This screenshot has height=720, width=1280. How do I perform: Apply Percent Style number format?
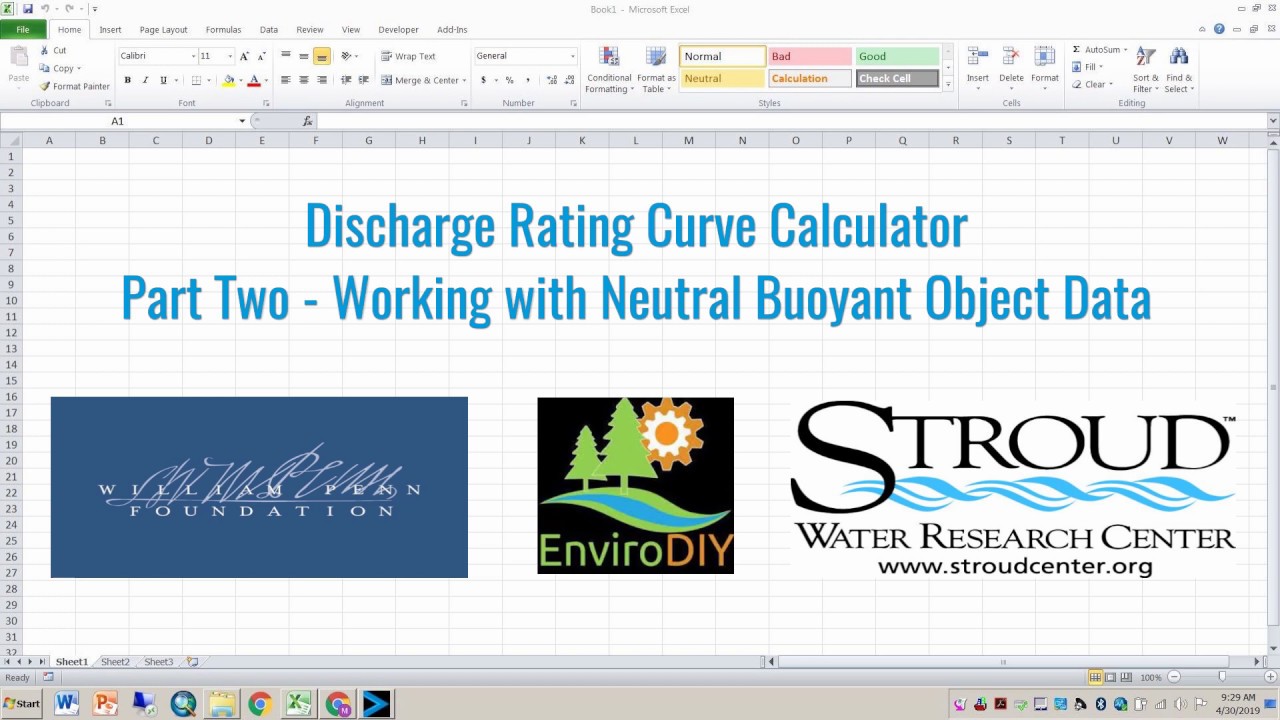pyautogui.click(x=509, y=80)
